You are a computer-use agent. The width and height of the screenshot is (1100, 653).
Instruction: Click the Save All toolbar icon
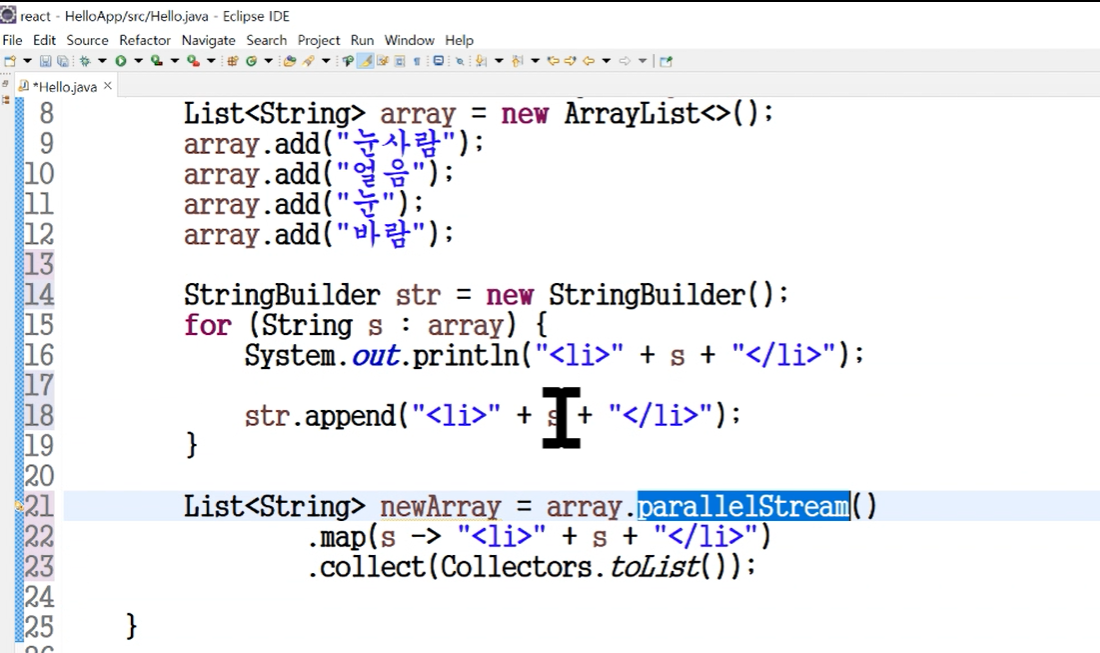pyautogui.click(x=62, y=61)
